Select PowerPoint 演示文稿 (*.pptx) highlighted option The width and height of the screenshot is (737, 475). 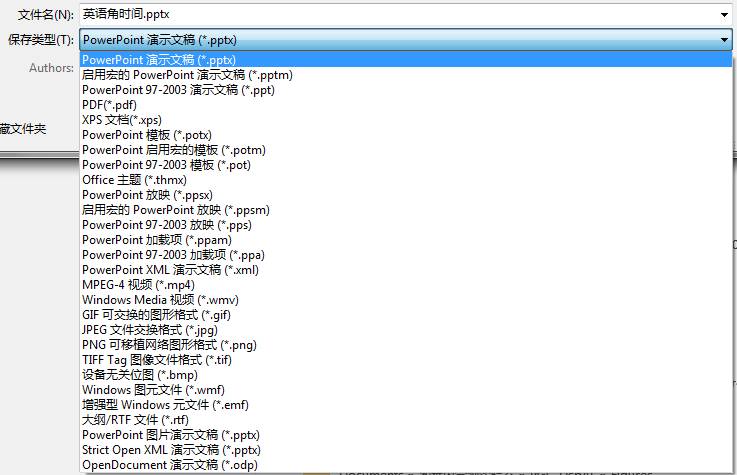click(406, 60)
